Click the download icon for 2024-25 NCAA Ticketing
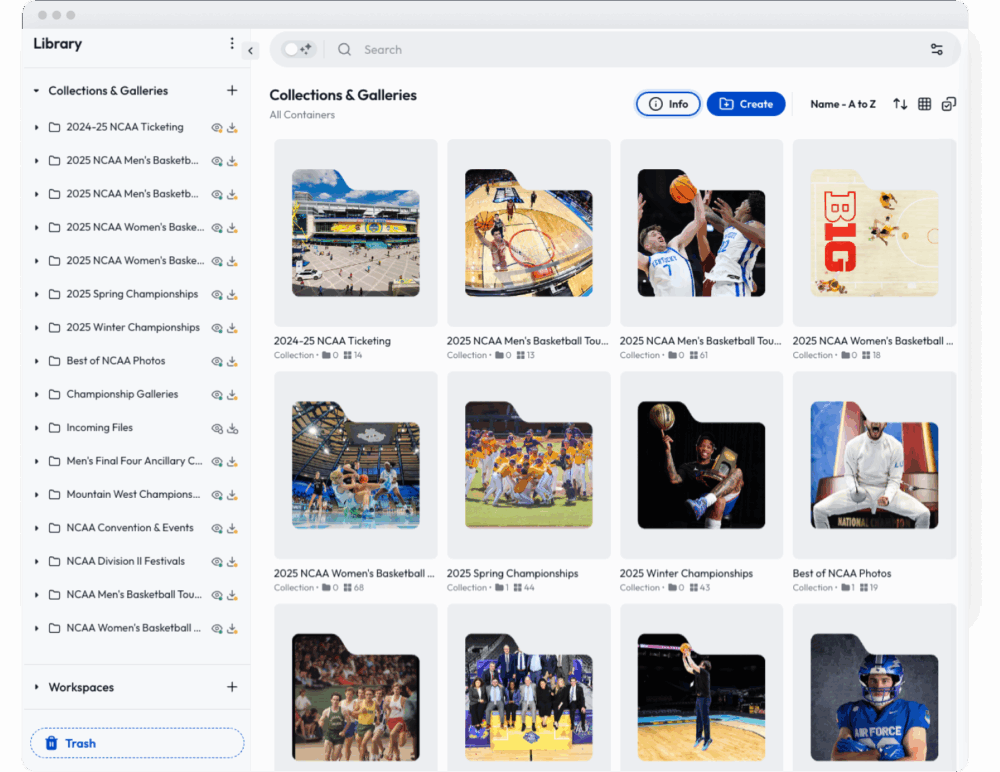This screenshot has width=1000, height=772. (x=231, y=127)
